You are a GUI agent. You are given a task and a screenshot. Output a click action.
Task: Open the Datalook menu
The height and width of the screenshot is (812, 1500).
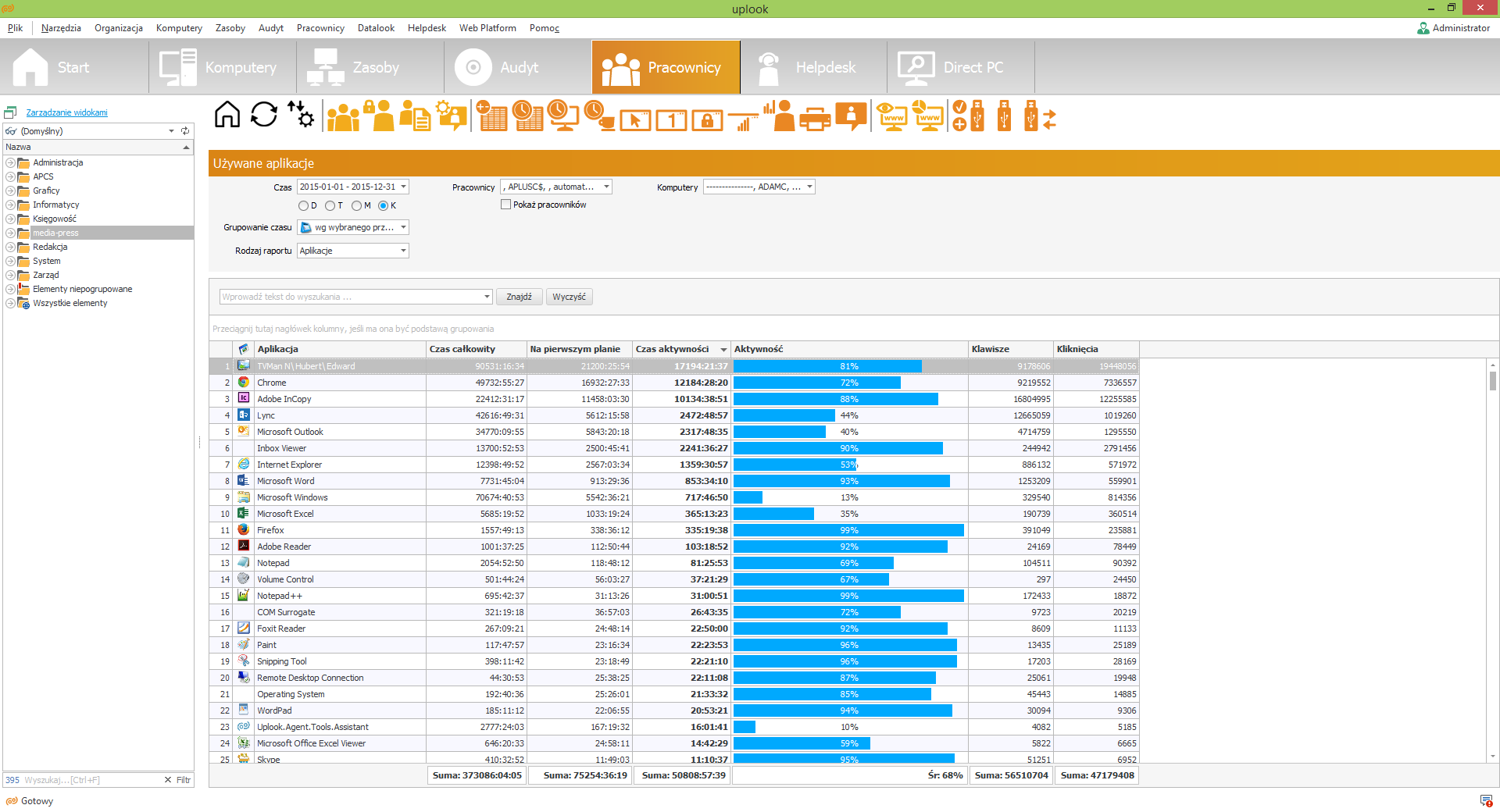pyautogui.click(x=376, y=28)
